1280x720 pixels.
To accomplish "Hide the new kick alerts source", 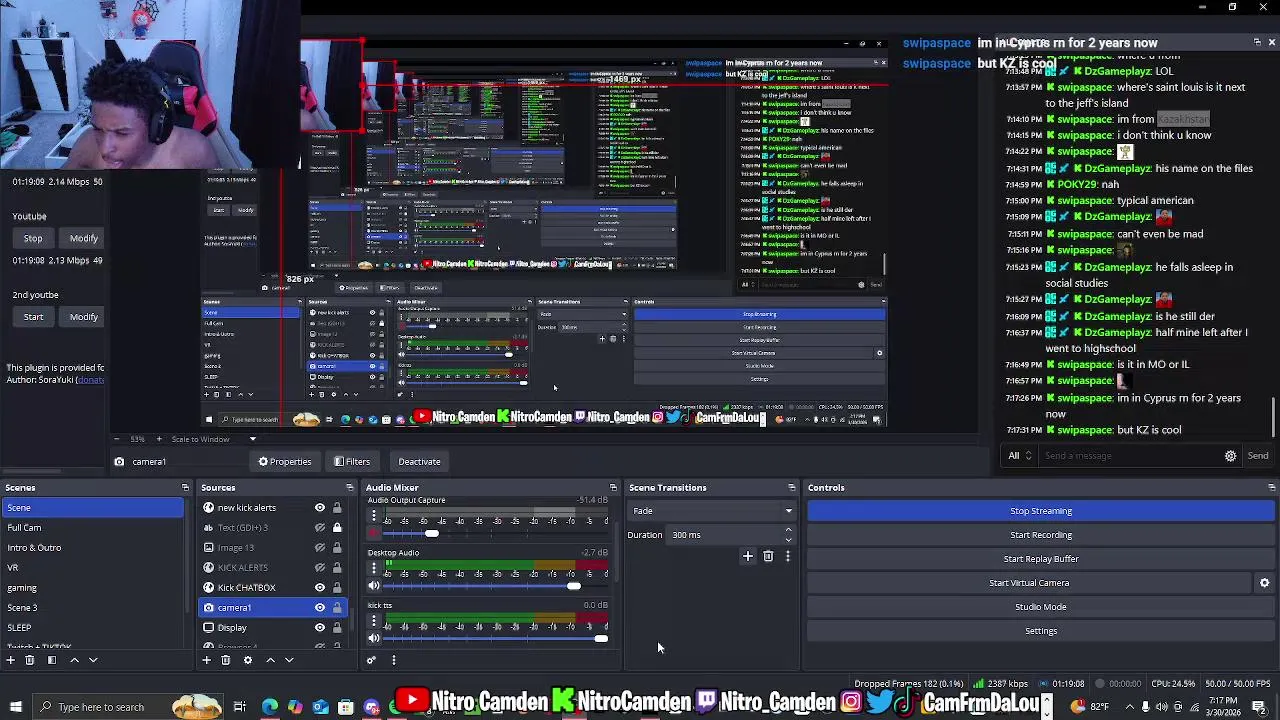I will 320,508.
